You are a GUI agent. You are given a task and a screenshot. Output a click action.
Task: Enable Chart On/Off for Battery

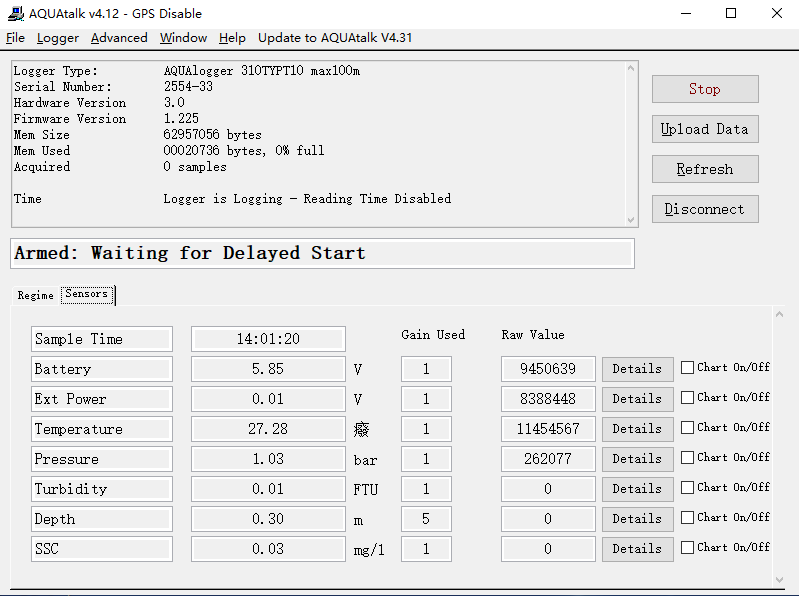[x=687, y=368]
